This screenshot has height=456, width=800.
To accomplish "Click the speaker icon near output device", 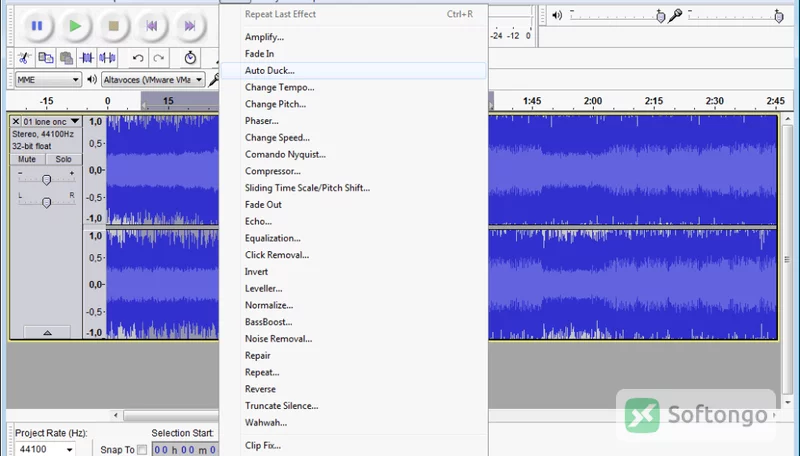I will click(92, 80).
